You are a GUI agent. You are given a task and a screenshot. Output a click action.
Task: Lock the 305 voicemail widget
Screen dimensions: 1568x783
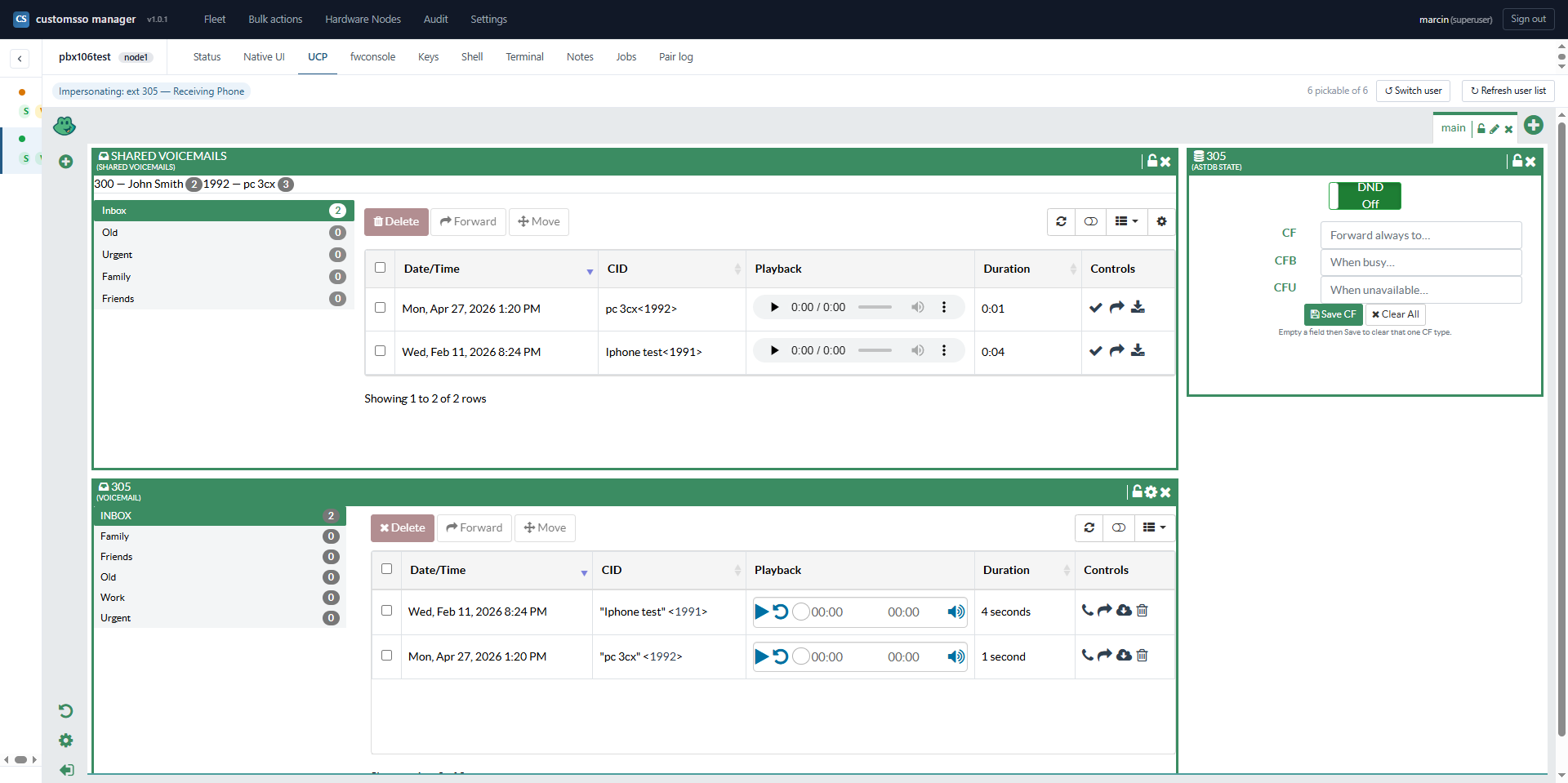[x=1137, y=492]
